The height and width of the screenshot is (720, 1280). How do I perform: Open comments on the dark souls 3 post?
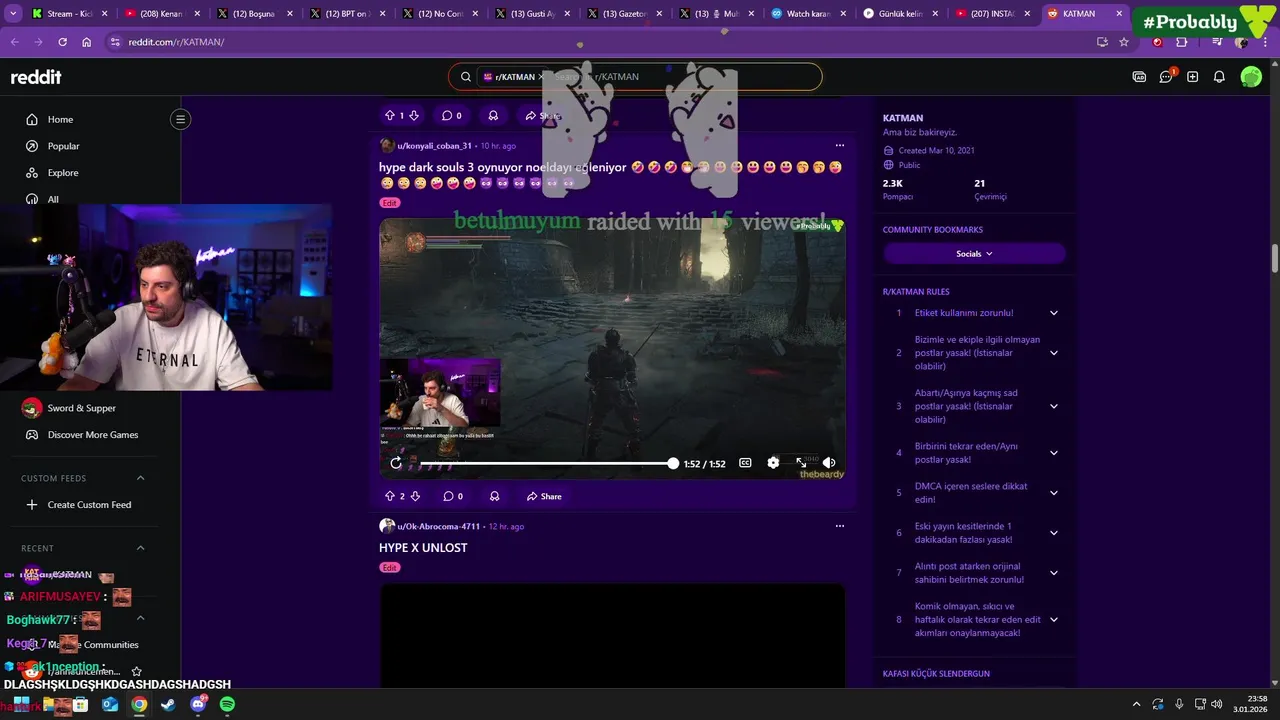452,496
